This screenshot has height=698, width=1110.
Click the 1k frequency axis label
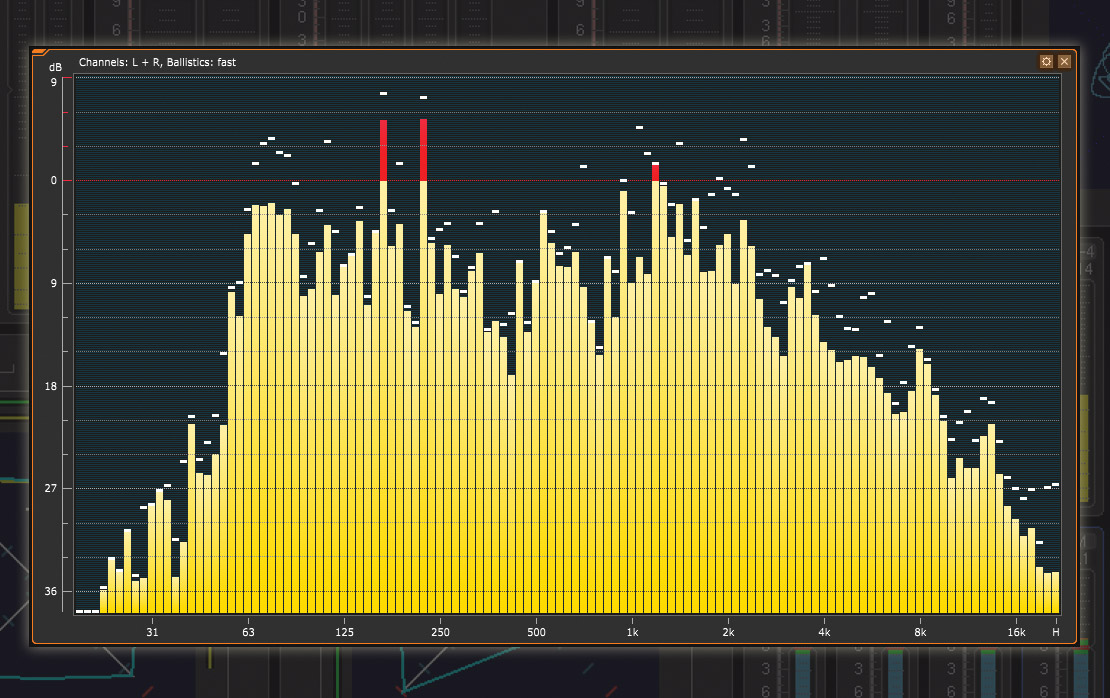click(x=632, y=632)
